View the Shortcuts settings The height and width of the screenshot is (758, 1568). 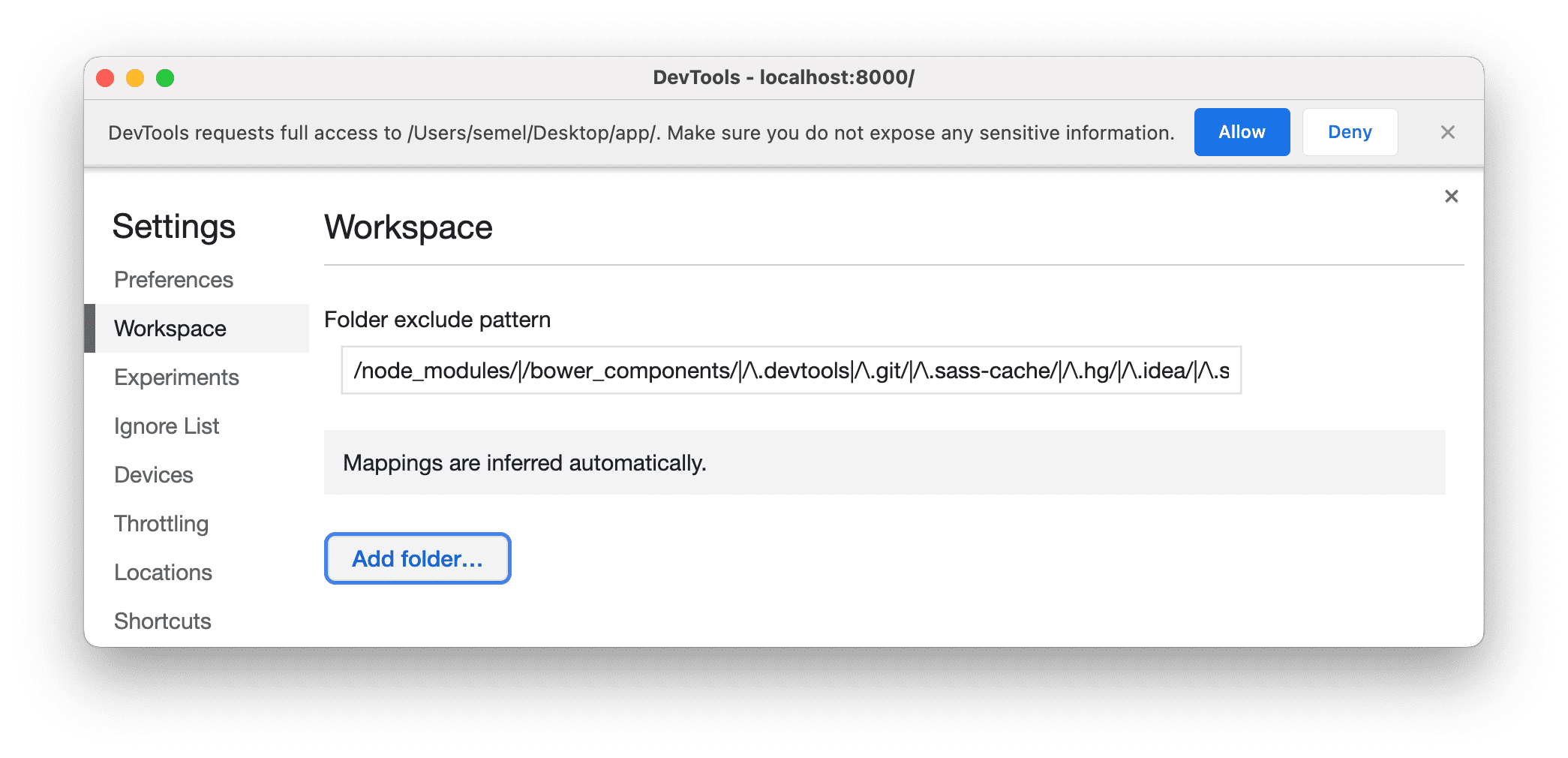pyautogui.click(x=162, y=621)
